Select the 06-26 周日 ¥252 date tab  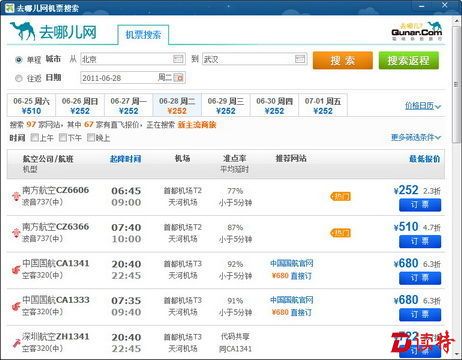click(80, 105)
